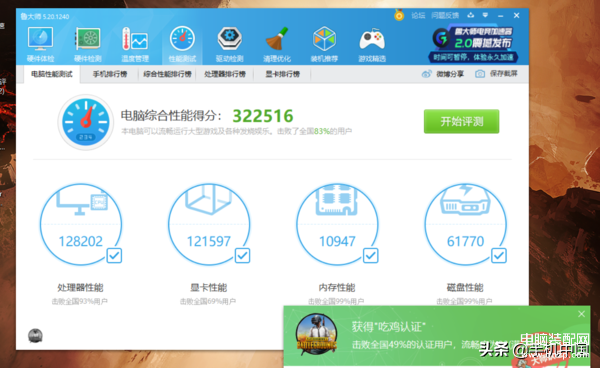Click the gold medal icon in title bar
600x368 pixels.
tap(399, 15)
